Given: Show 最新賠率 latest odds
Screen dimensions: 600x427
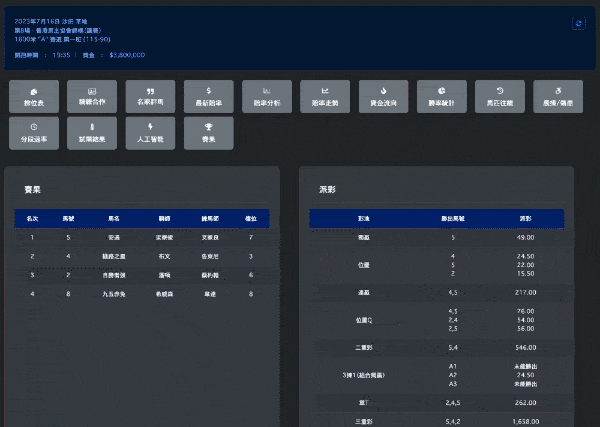Looking at the screenshot, I should click(x=209, y=96).
